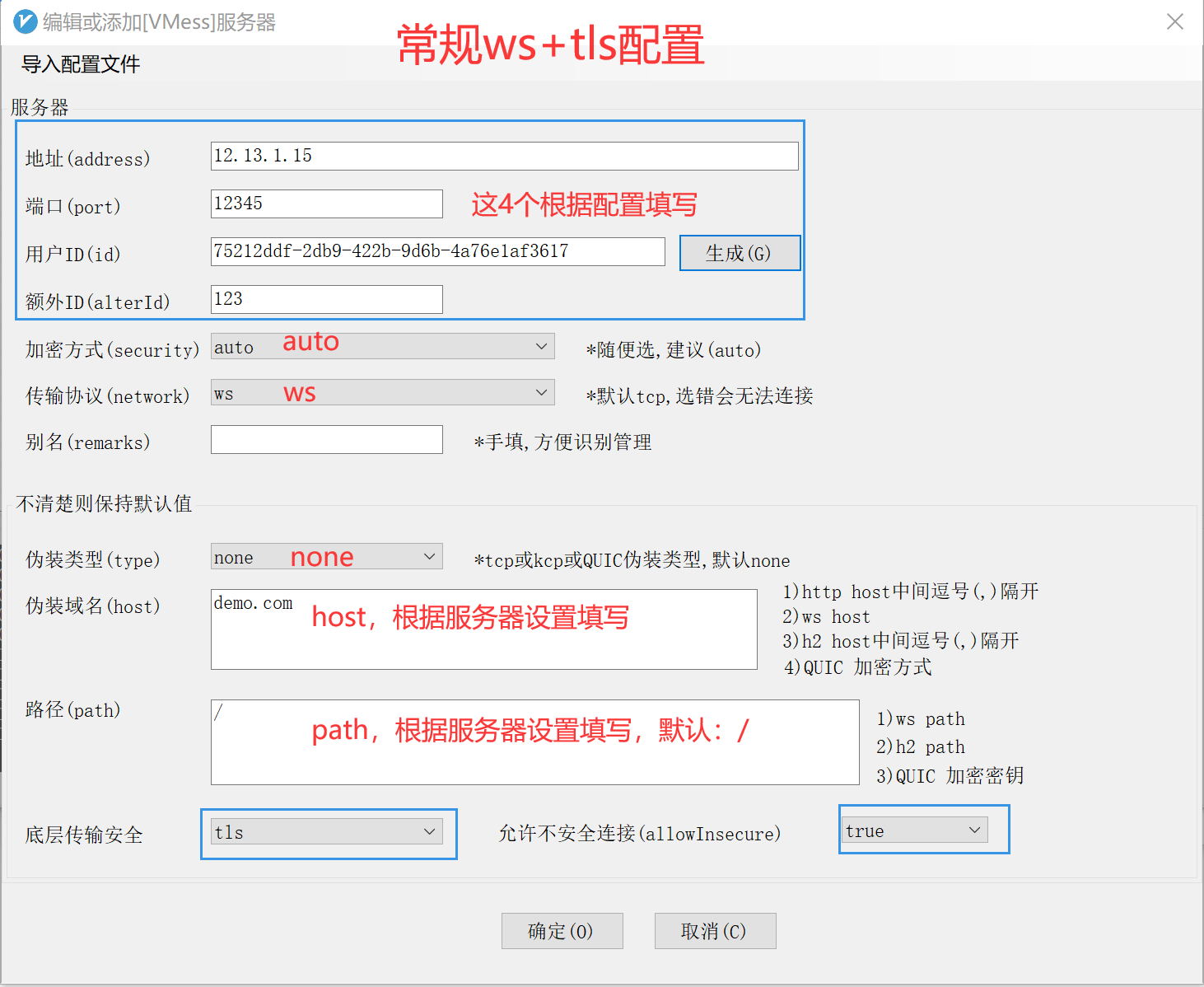
Task: Open the 传输协议(network) dropdown
Action: pos(383,393)
